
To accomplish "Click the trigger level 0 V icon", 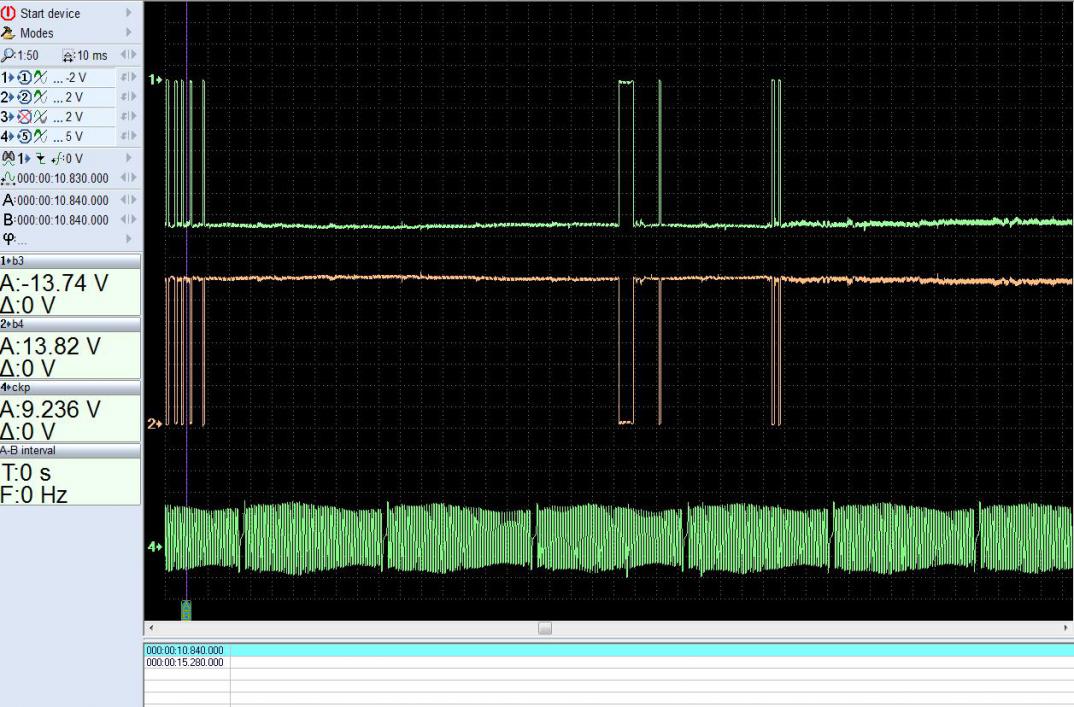I will click(x=58, y=159).
